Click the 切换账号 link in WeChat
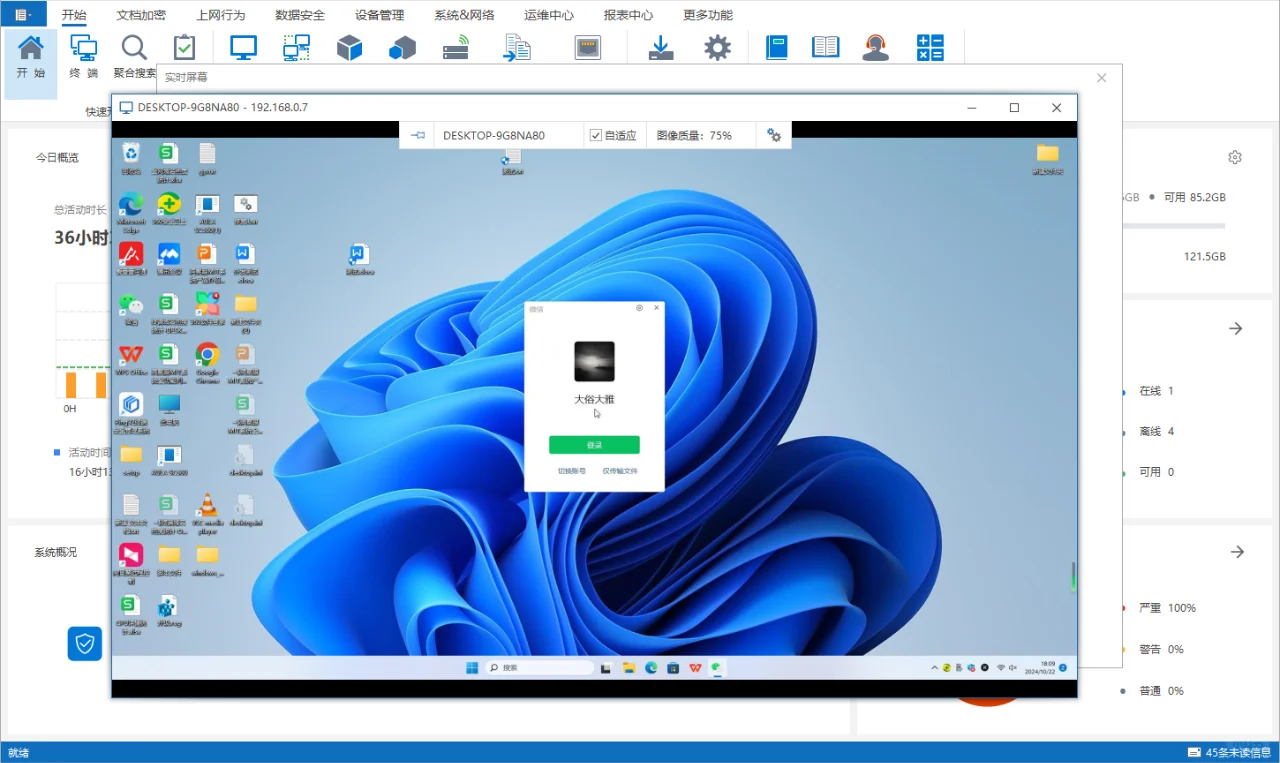 tap(571, 470)
